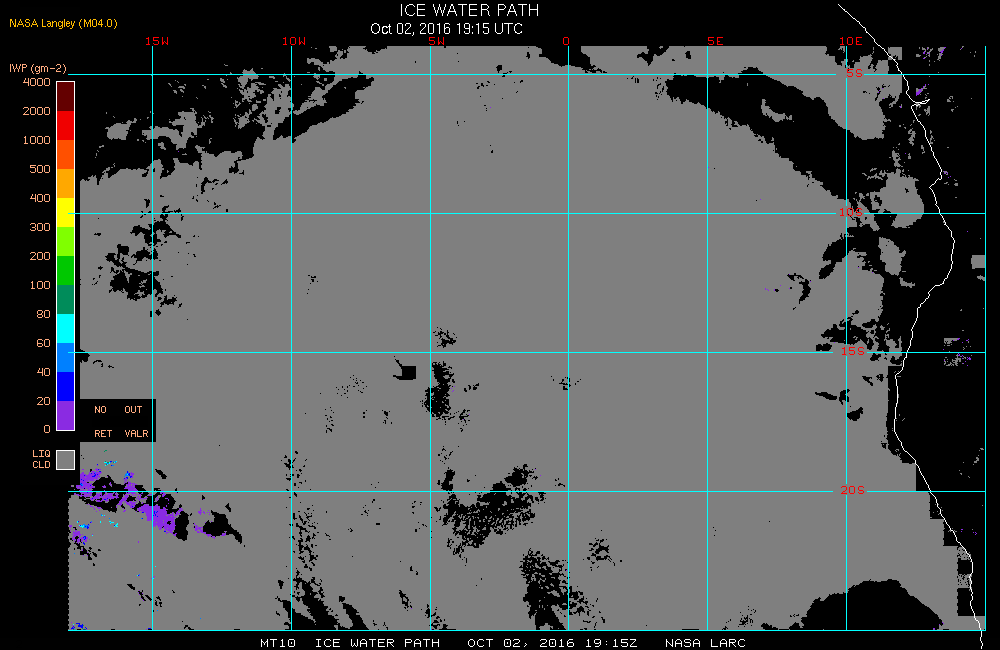The image size is (1000, 650).
Task: Click the 2000 scale value
Action: (x=36, y=111)
